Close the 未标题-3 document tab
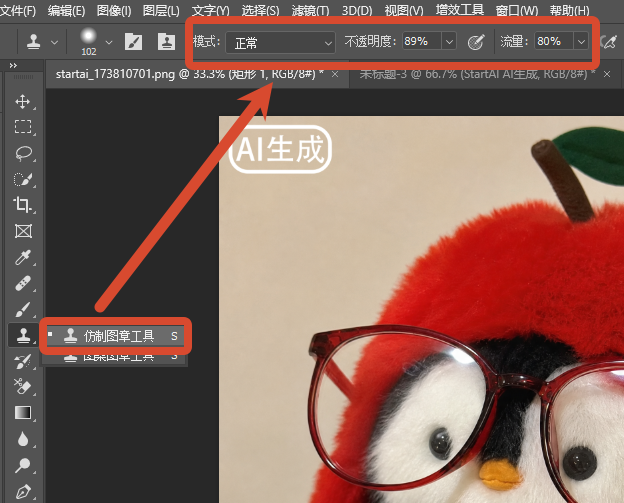The height and width of the screenshot is (503, 624). [607, 74]
